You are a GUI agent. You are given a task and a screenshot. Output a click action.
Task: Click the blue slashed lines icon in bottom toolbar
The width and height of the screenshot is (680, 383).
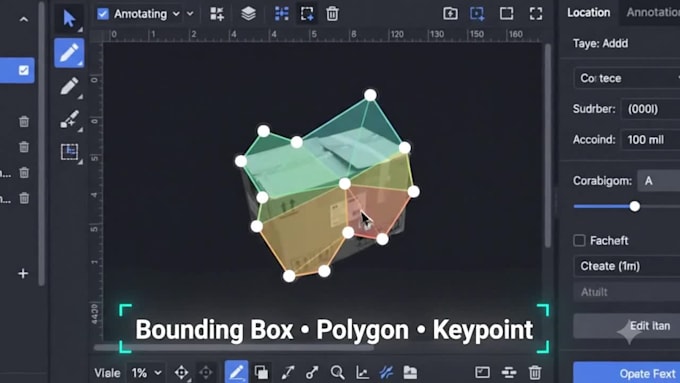(x=386, y=372)
